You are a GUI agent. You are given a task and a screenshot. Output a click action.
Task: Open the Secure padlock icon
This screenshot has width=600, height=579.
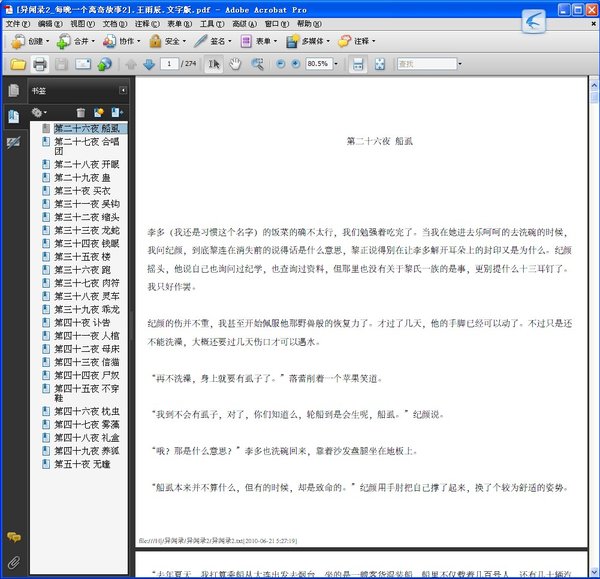pos(155,41)
